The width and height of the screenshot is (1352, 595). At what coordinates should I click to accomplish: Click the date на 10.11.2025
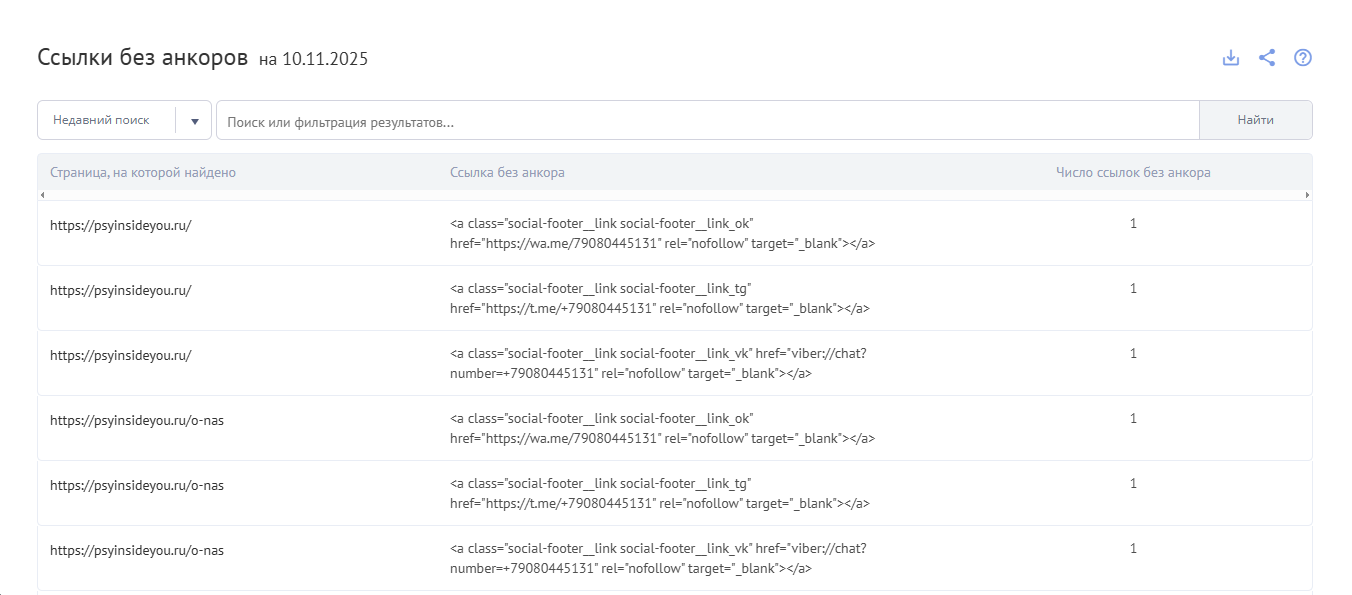tap(313, 60)
